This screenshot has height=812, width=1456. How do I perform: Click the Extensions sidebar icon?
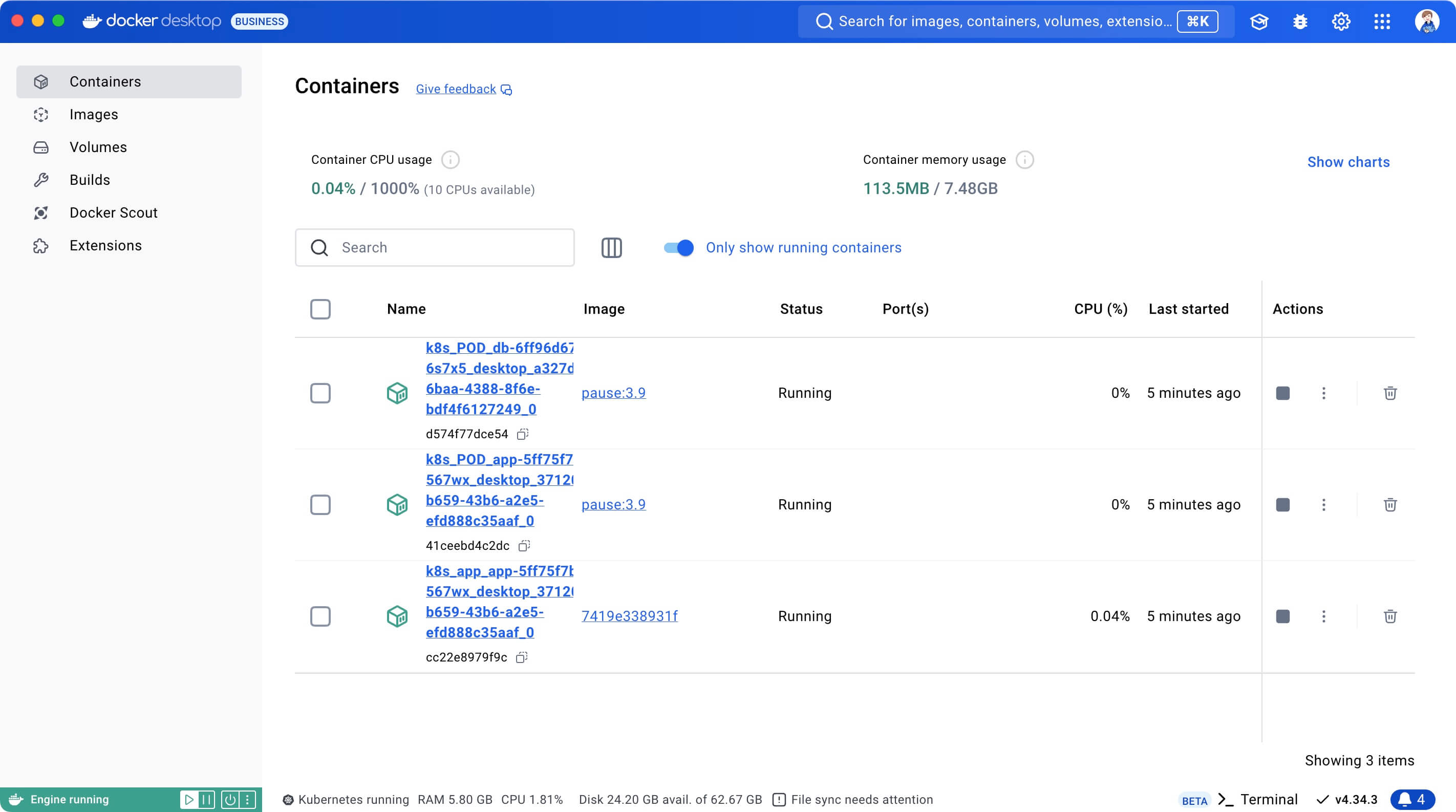click(39, 245)
